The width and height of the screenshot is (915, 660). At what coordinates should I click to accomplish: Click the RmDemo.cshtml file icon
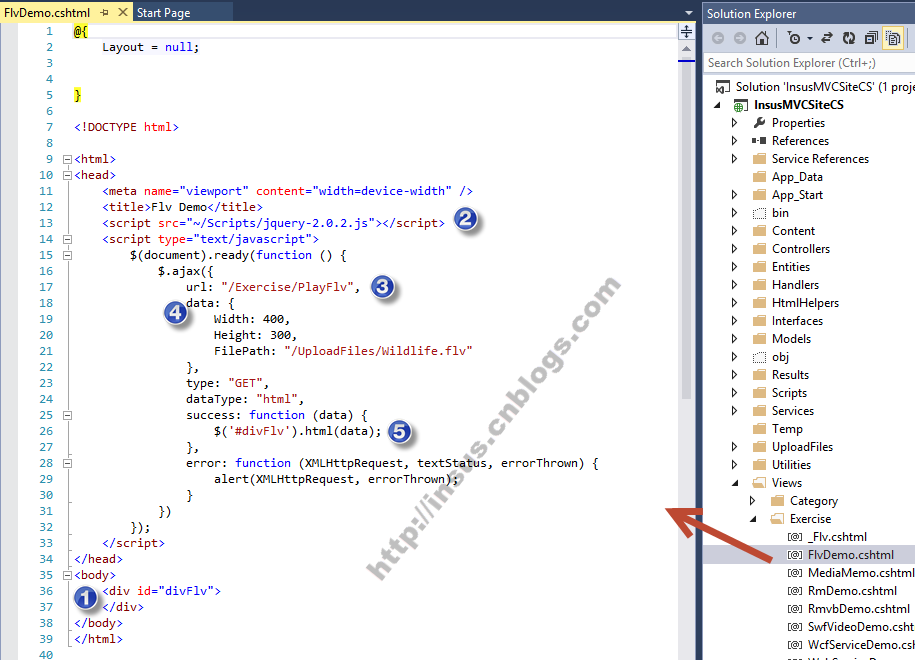[x=795, y=591]
